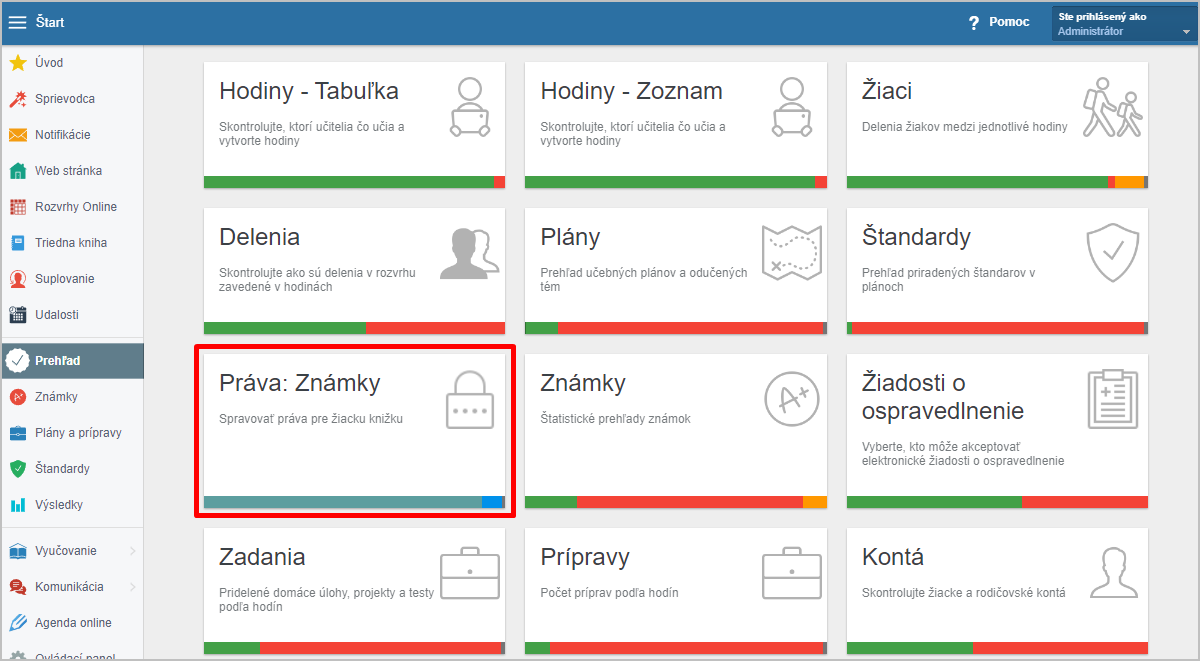The image size is (1200, 661).
Task: Click the silhouettes icon on Delenia card
Action: tap(470, 252)
